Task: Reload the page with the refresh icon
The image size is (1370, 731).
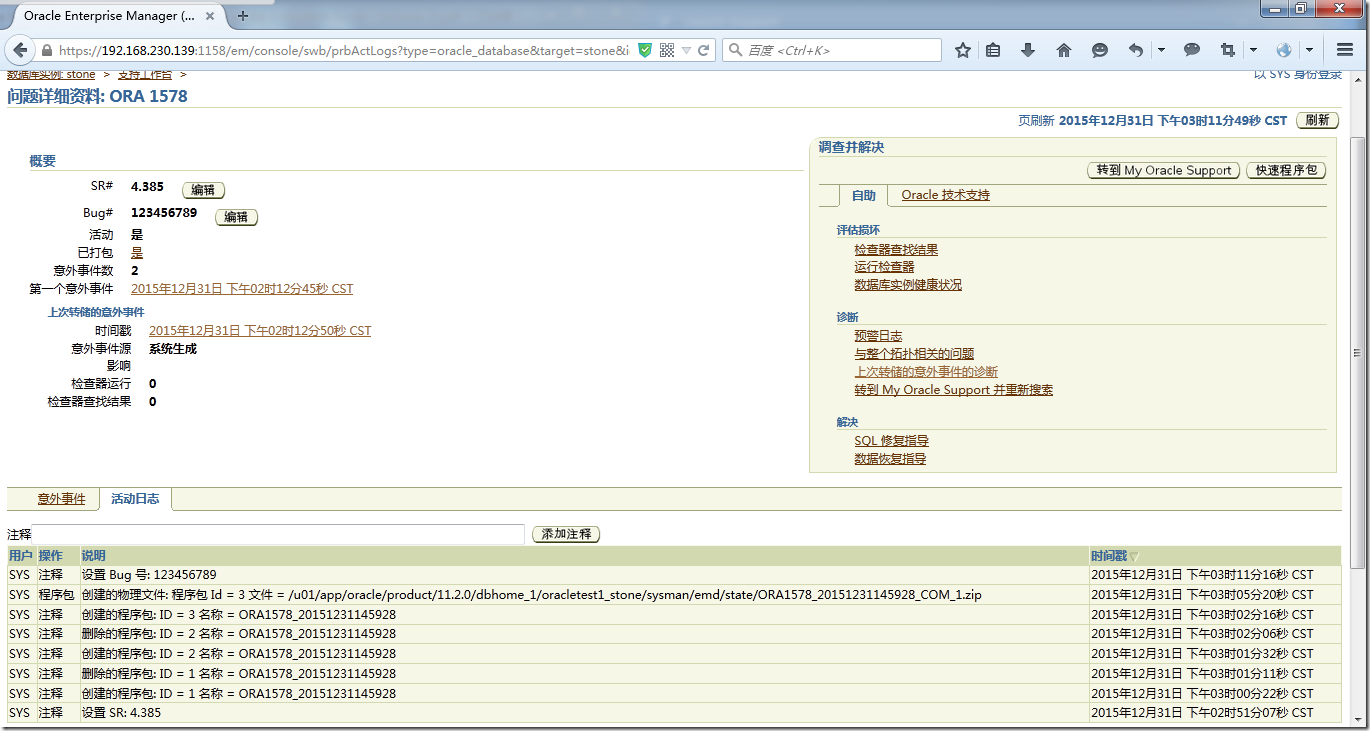Action: click(x=704, y=50)
